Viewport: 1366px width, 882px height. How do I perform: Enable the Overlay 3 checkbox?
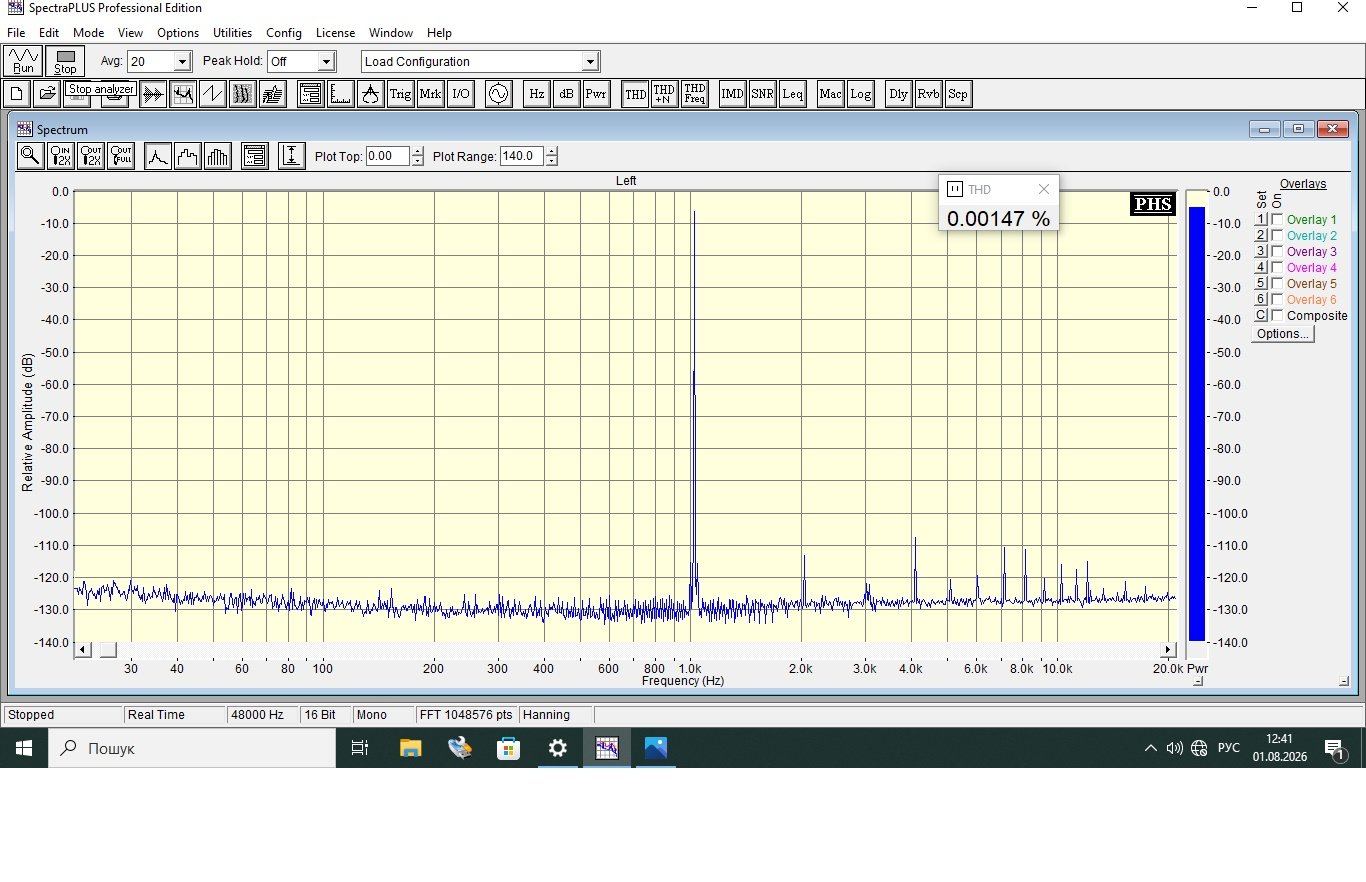[1277, 252]
